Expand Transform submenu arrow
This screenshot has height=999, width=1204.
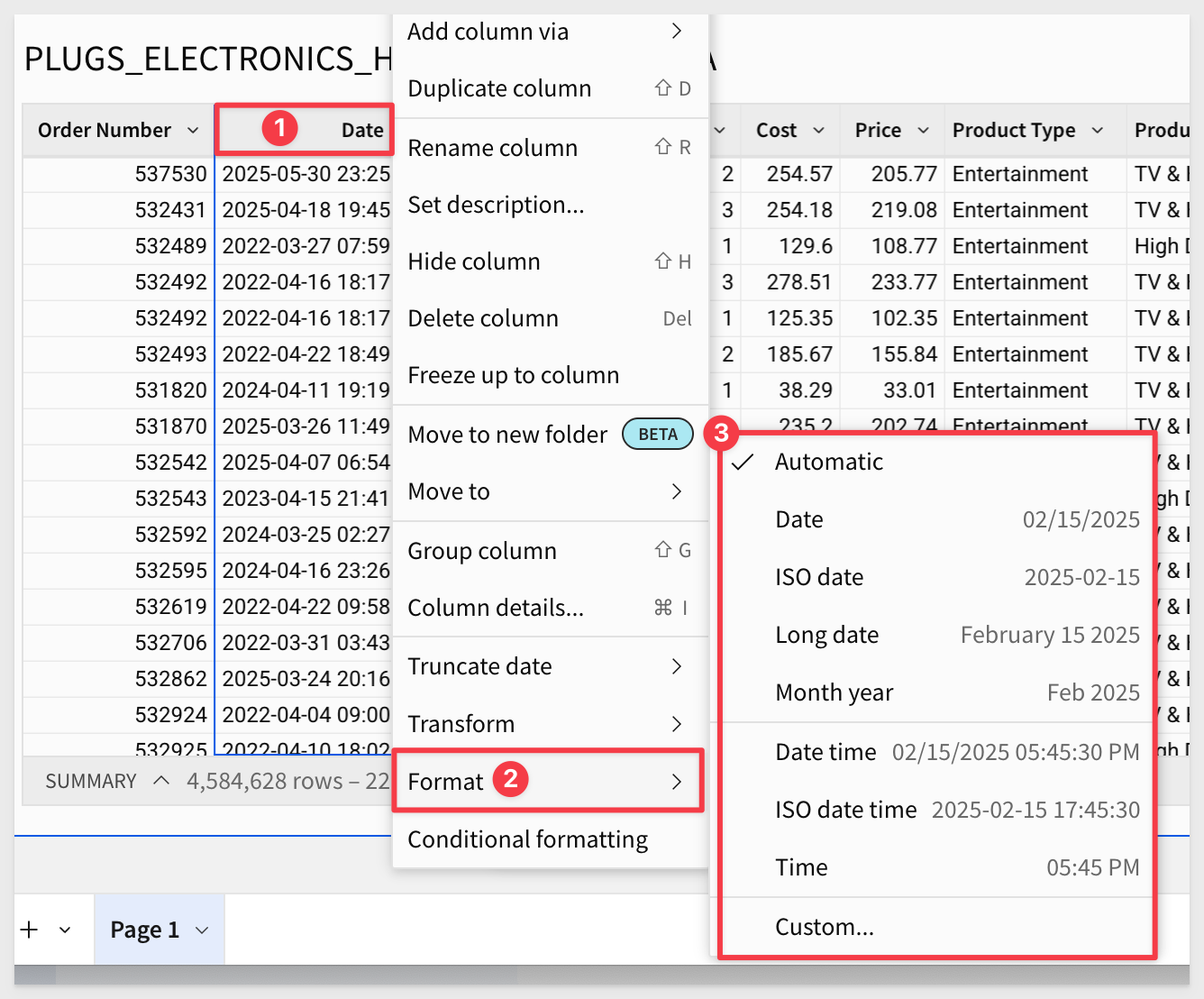[677, 724]
